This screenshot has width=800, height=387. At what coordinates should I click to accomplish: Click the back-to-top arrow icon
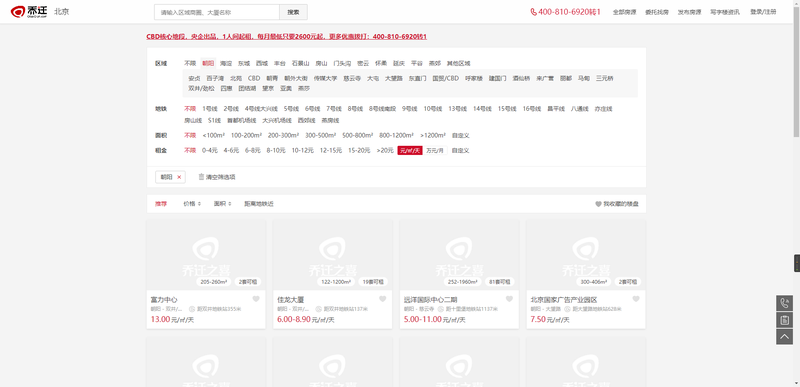(785, 337)
